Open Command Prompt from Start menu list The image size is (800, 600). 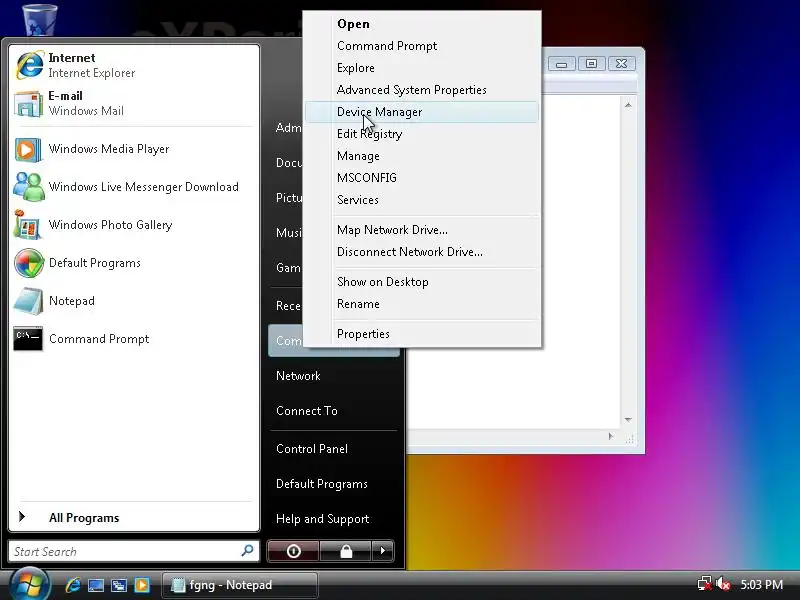point(134,339)
